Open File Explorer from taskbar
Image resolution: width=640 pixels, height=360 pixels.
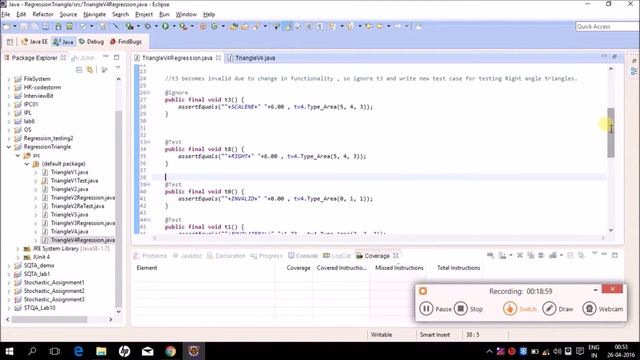coord(101,351)
